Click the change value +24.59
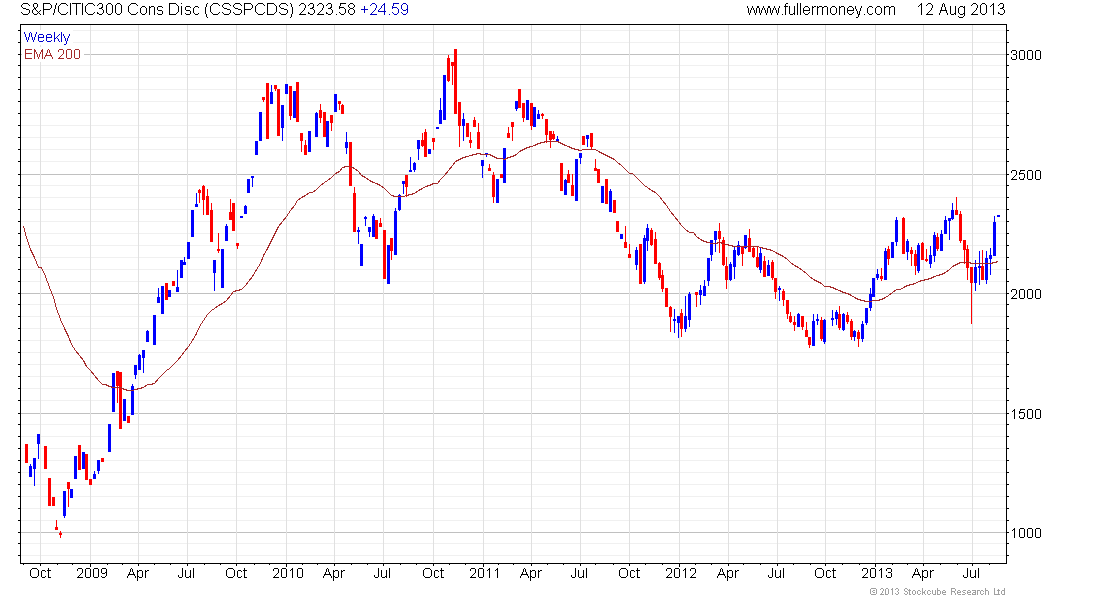Screen dimensions: 1100x600 click(384, 10)
